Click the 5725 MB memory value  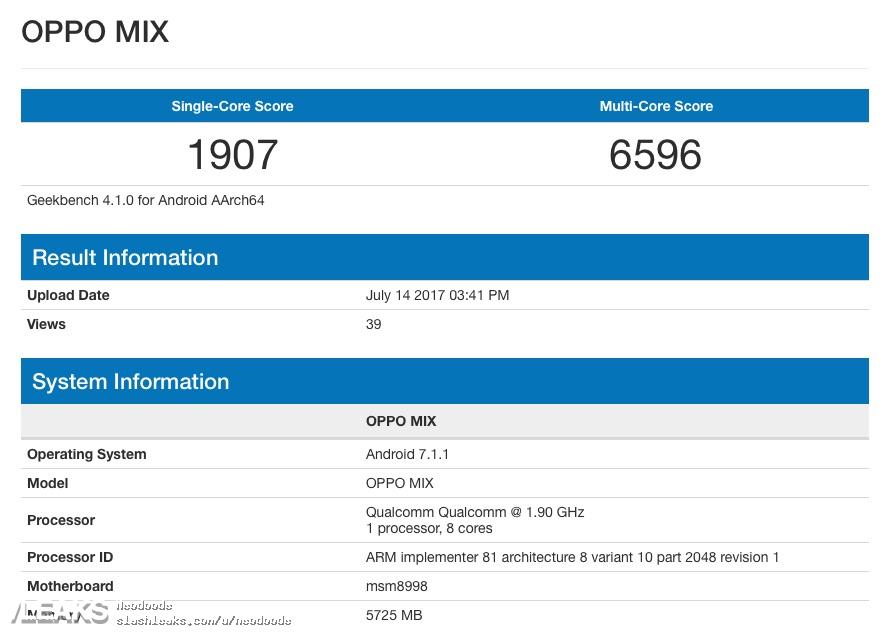tap(394, 615)
